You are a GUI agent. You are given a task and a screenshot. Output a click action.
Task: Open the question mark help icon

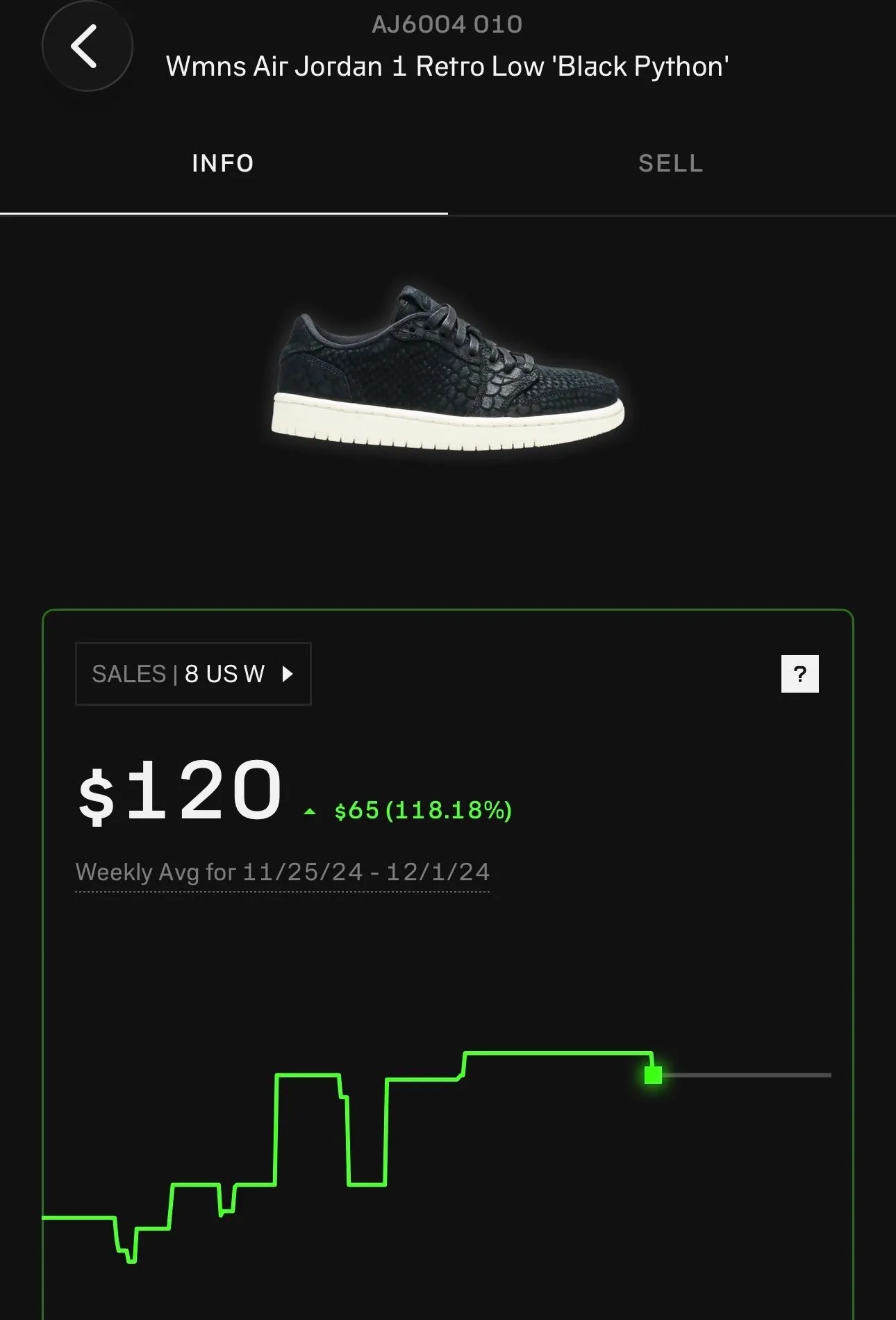[x=800, y=674]
